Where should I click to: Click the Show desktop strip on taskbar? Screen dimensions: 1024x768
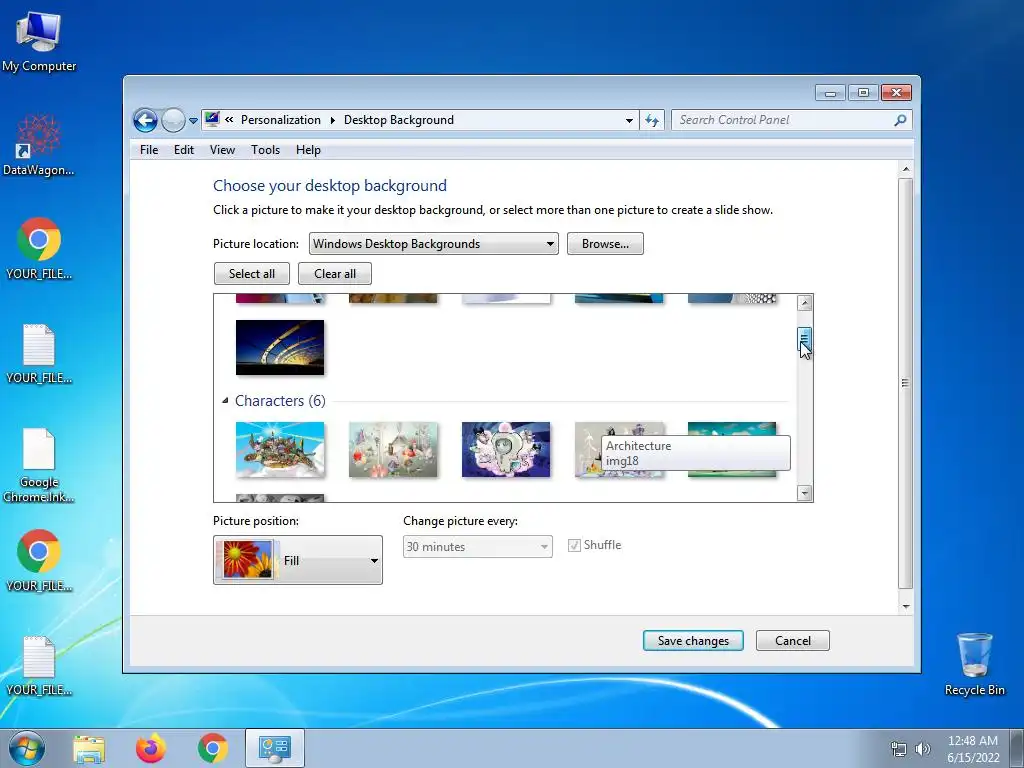(x=1017, y=748)
